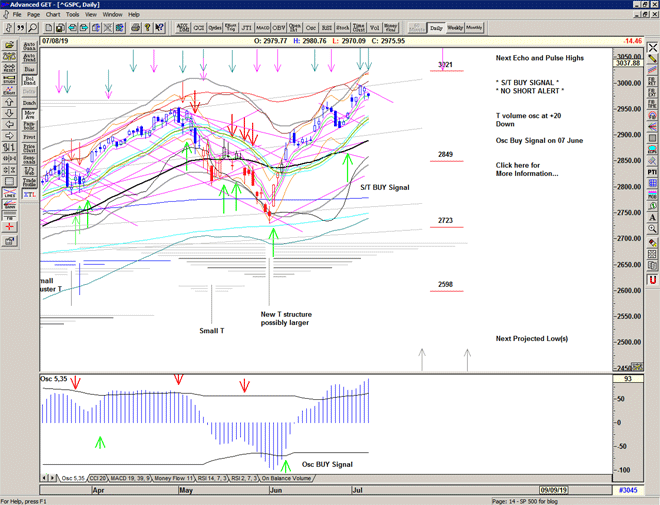The width and height of the screenshot is (660, 505).
Task: Click the PTI button on right toolbar
Action: (x=652, y=172)
